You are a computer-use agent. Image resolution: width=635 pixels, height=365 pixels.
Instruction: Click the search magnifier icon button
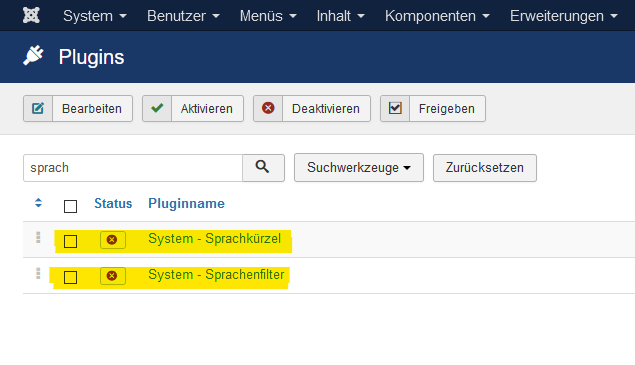point(263,167)
